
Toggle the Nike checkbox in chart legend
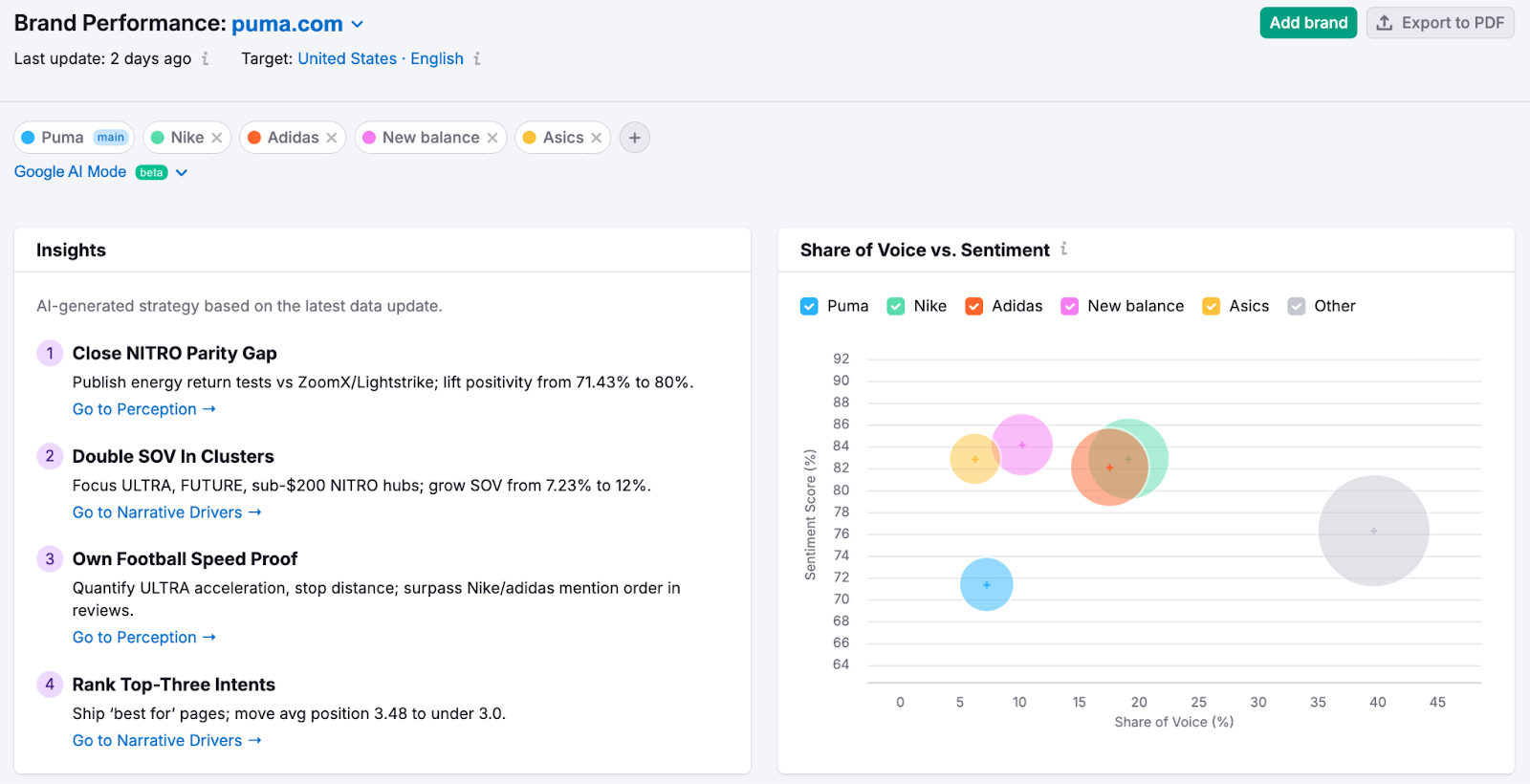pos(895,306)
